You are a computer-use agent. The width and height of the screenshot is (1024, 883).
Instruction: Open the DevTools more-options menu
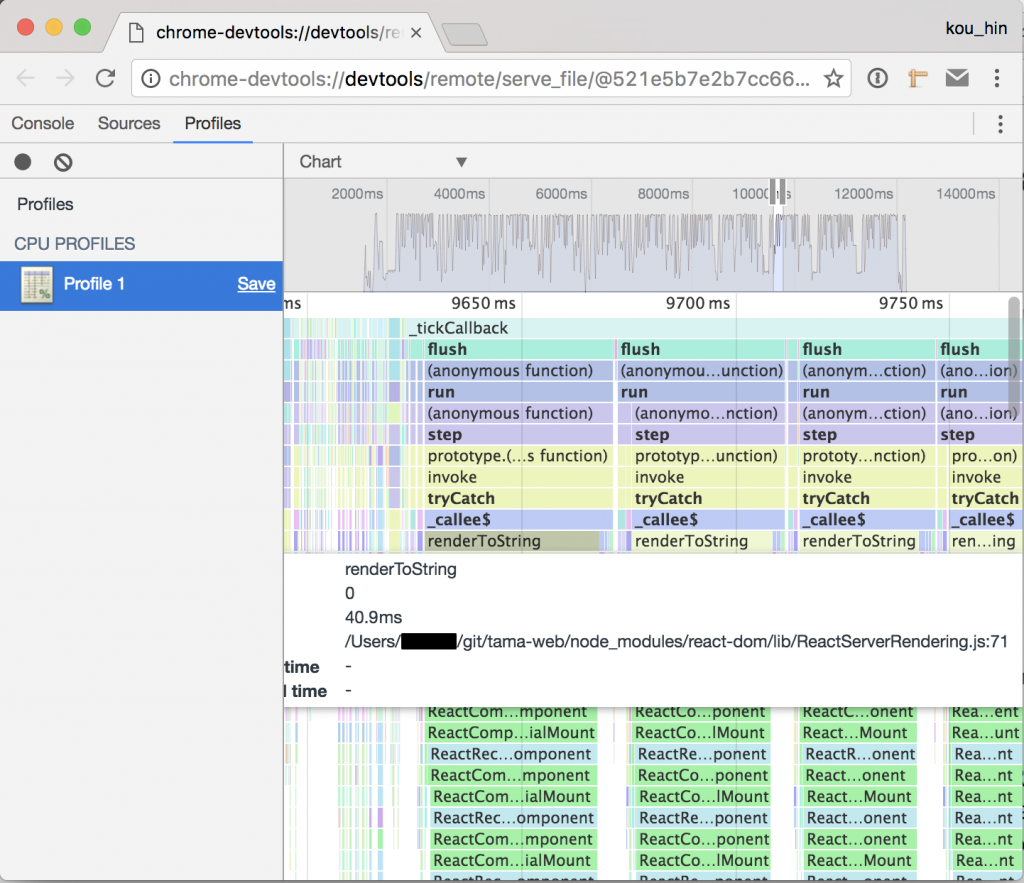[x=1001, y=122]
